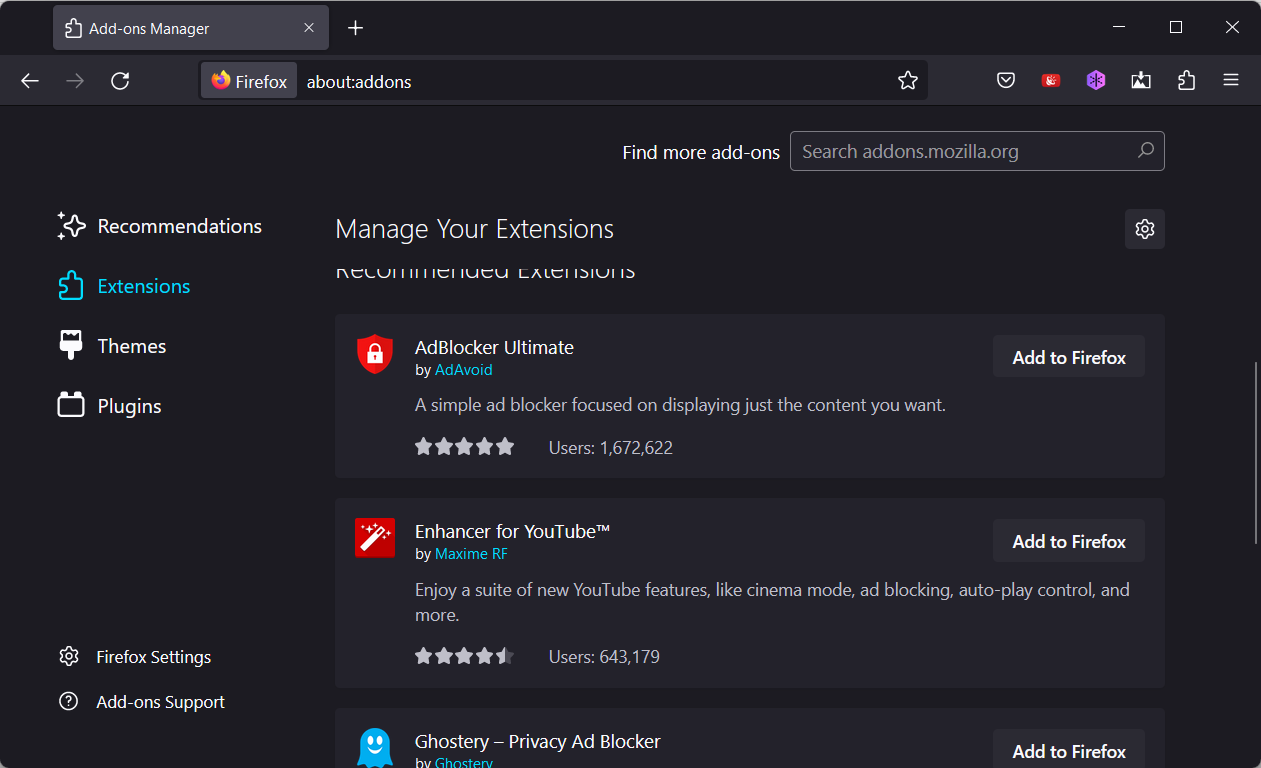Go back one page in Firefox
The height and width of the screenshot is (768, 1261).
(x=30, y=81)
